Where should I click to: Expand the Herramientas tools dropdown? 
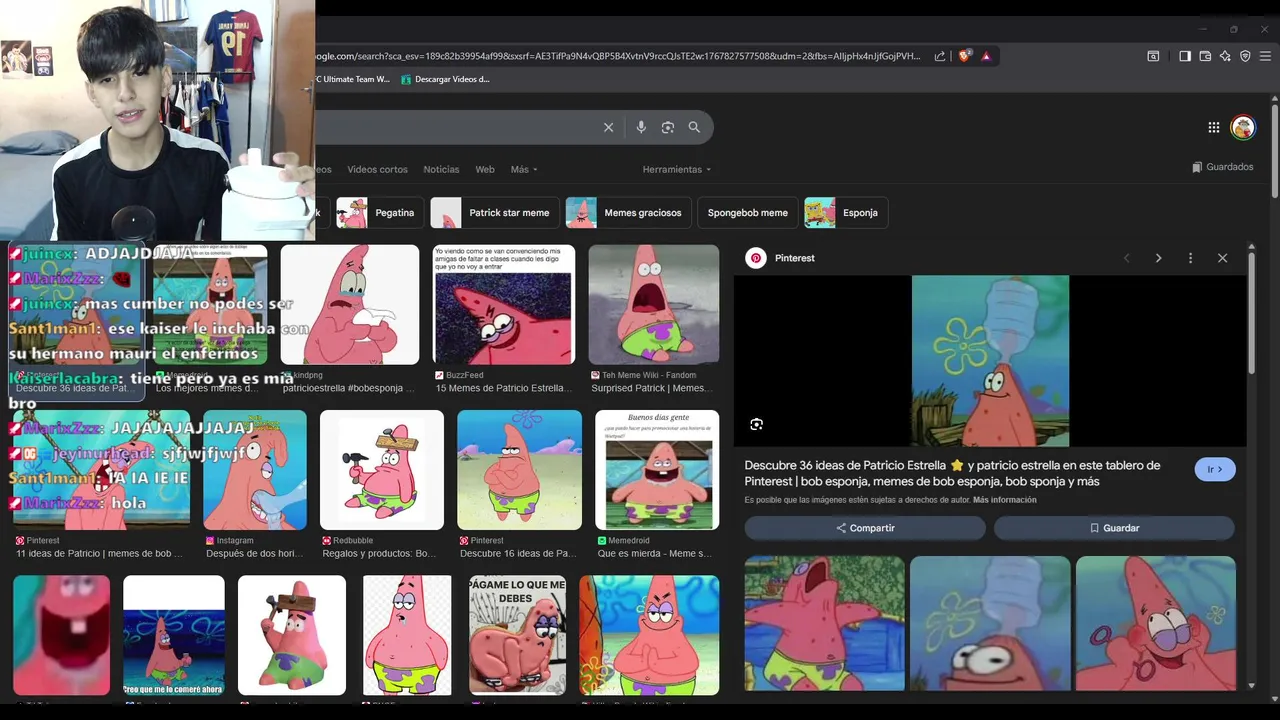[677, 169]
